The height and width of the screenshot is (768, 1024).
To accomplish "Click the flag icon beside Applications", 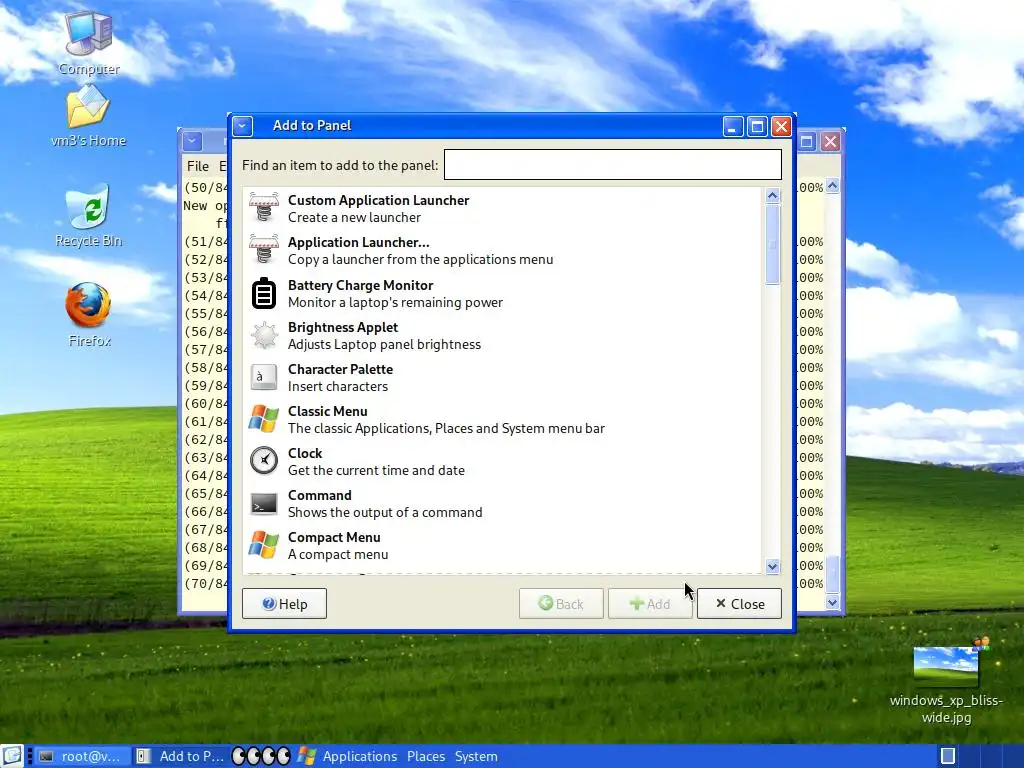I will click(306, 756).
